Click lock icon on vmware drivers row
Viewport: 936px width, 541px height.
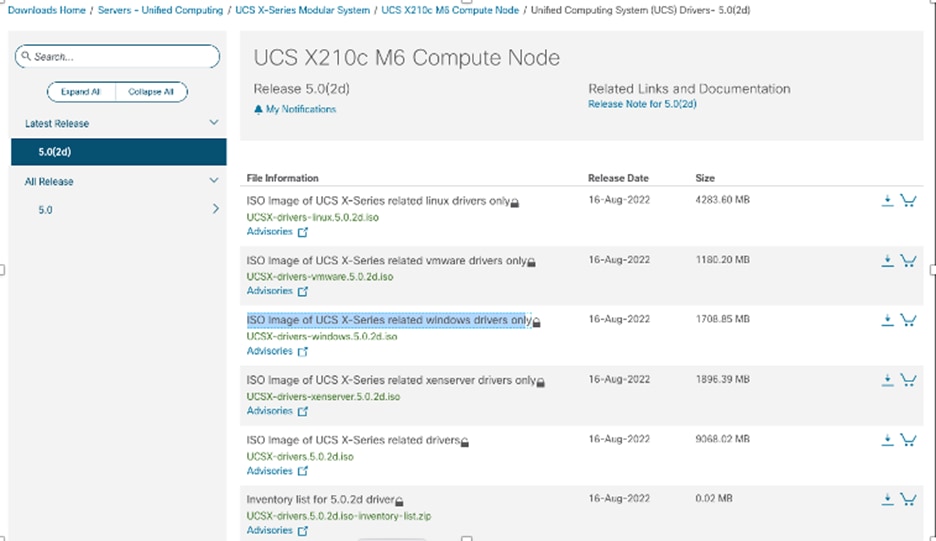coord(531,262)
